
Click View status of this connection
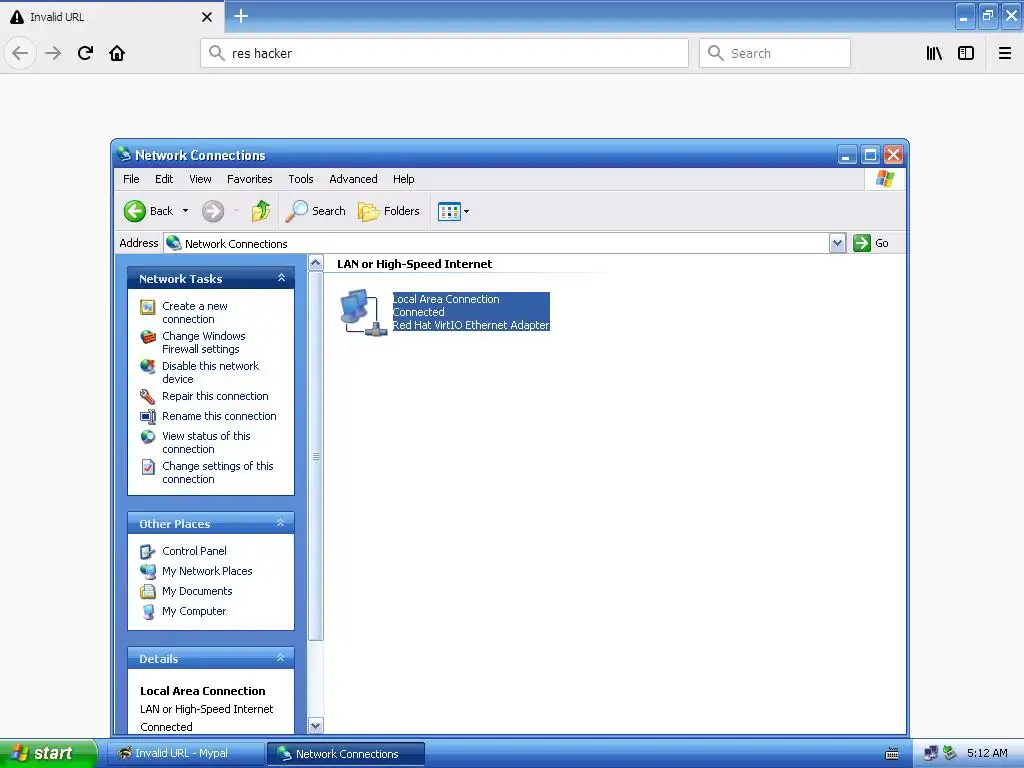[x=206, y=442]
